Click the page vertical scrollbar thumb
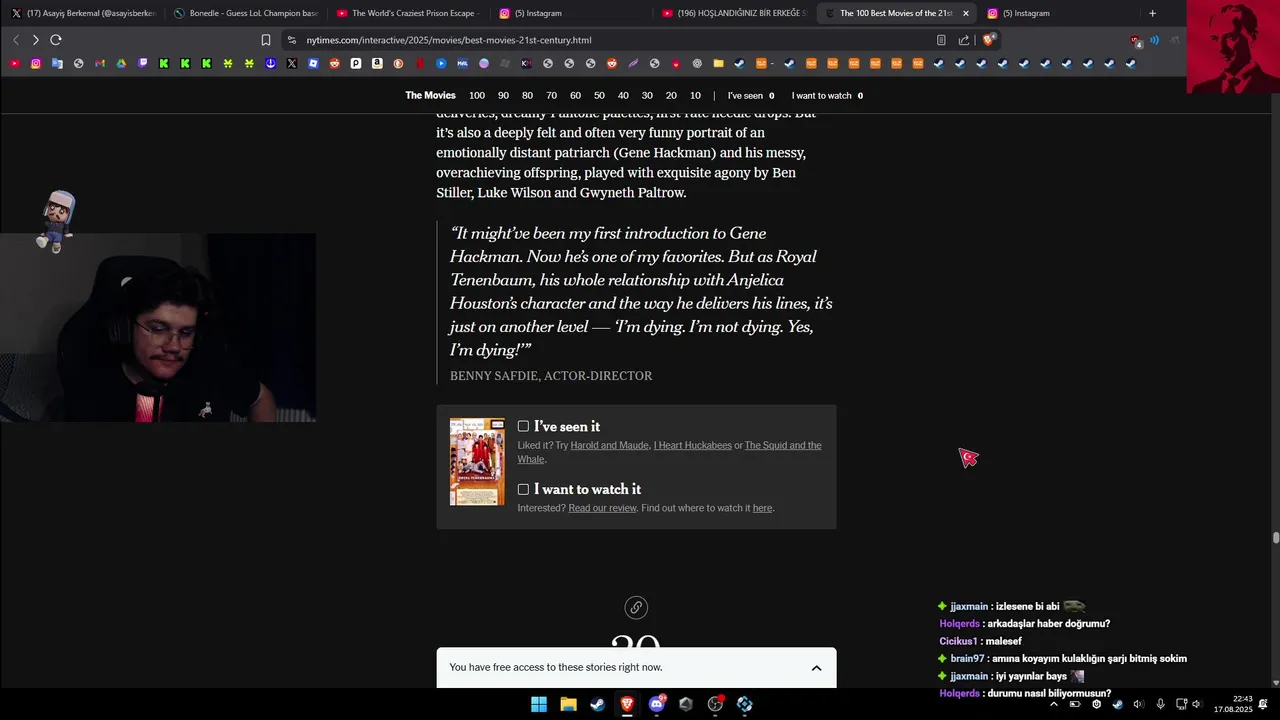The image size is (1280, 720). 1275,538
